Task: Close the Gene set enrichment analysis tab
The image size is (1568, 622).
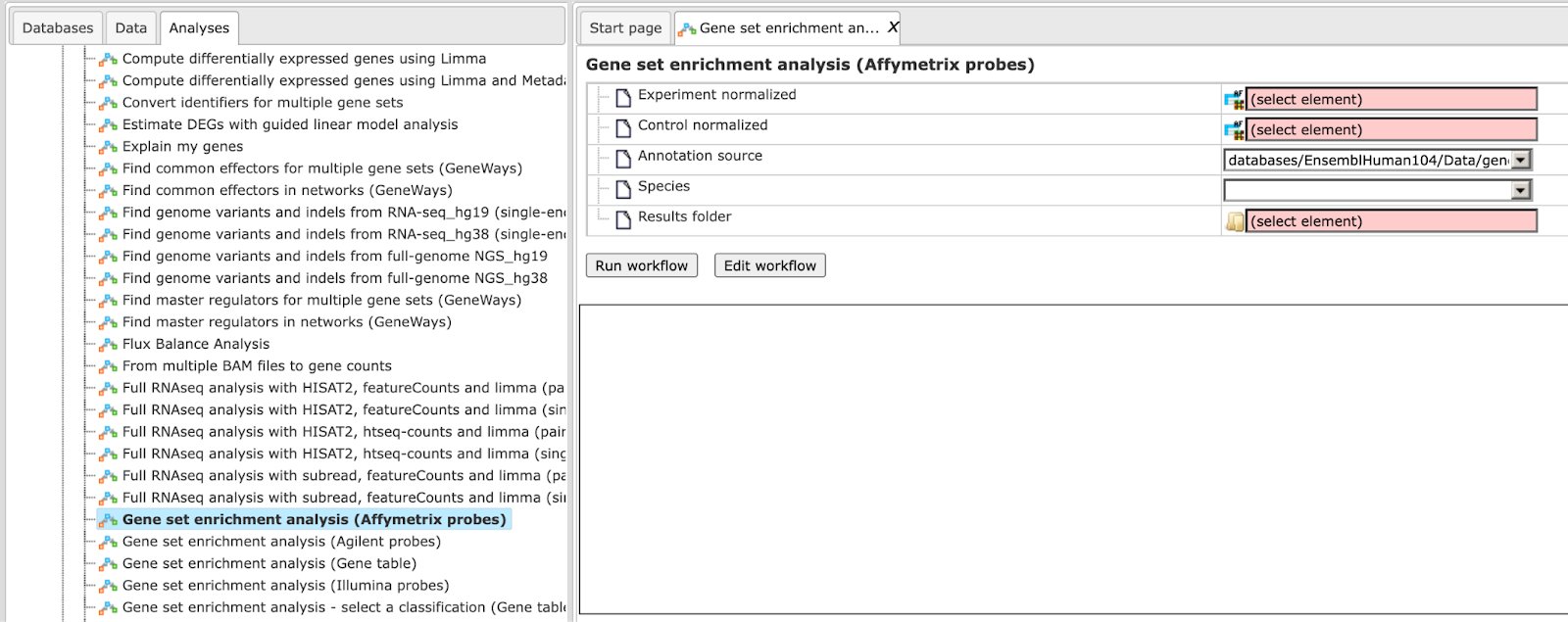Action: 893,27
